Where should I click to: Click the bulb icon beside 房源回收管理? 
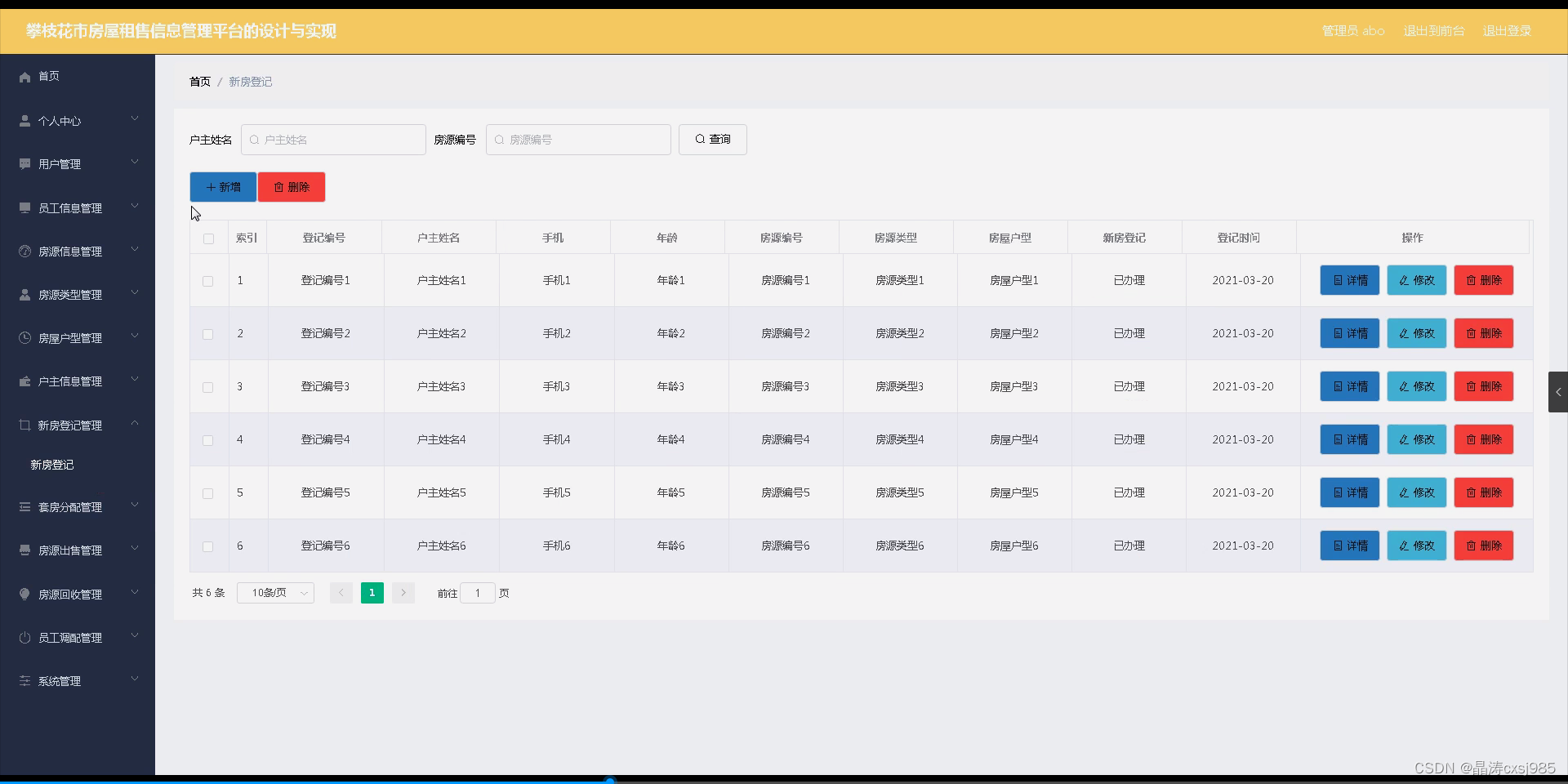pos(24,595)
